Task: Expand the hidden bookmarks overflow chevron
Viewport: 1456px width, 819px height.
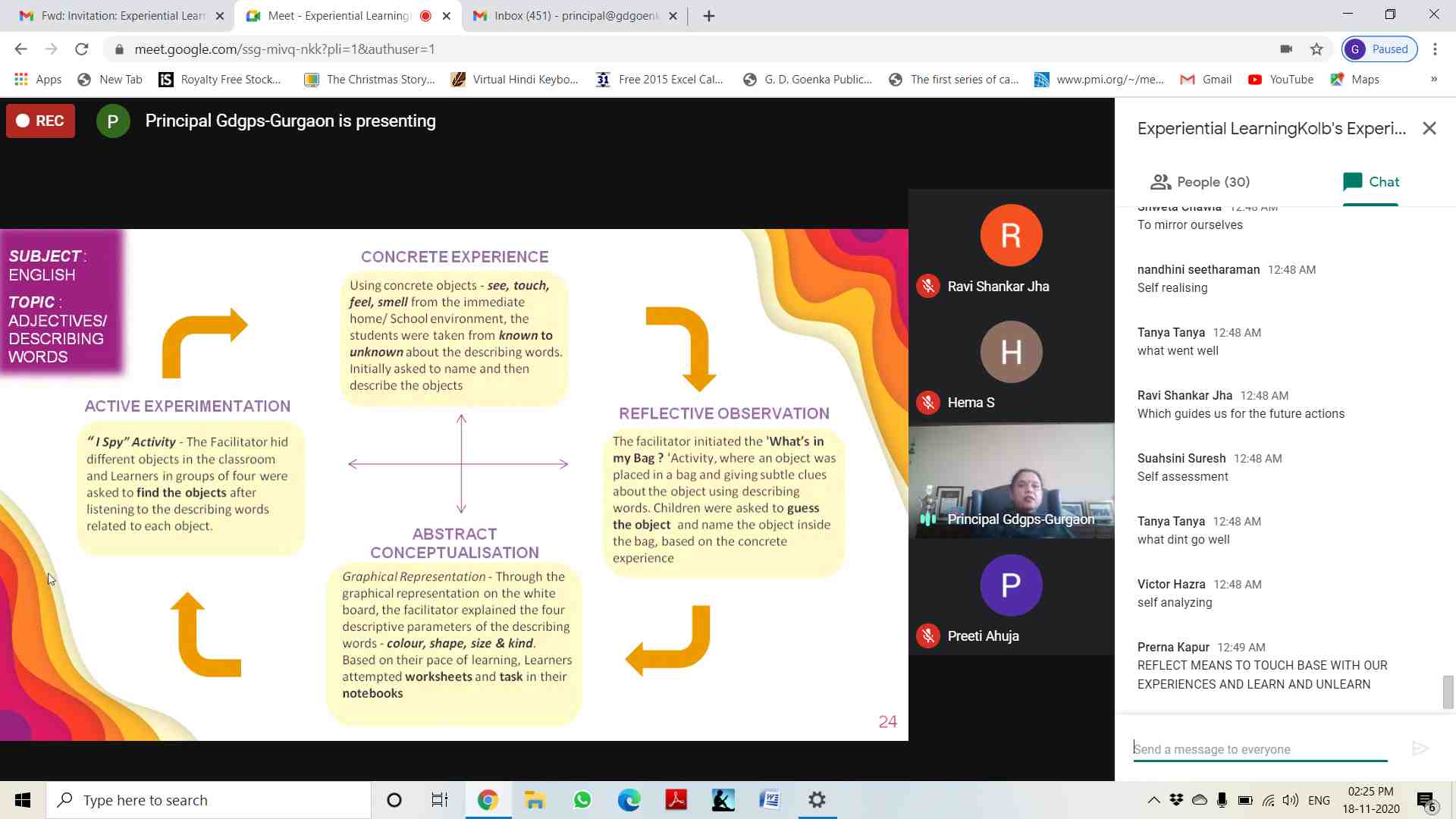Action: coord(1433,80)
